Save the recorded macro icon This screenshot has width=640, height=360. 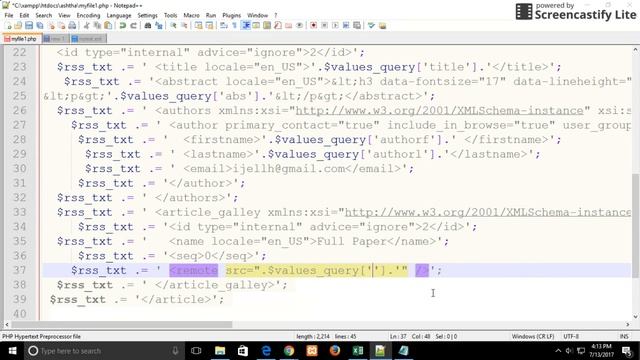[357, 26]
